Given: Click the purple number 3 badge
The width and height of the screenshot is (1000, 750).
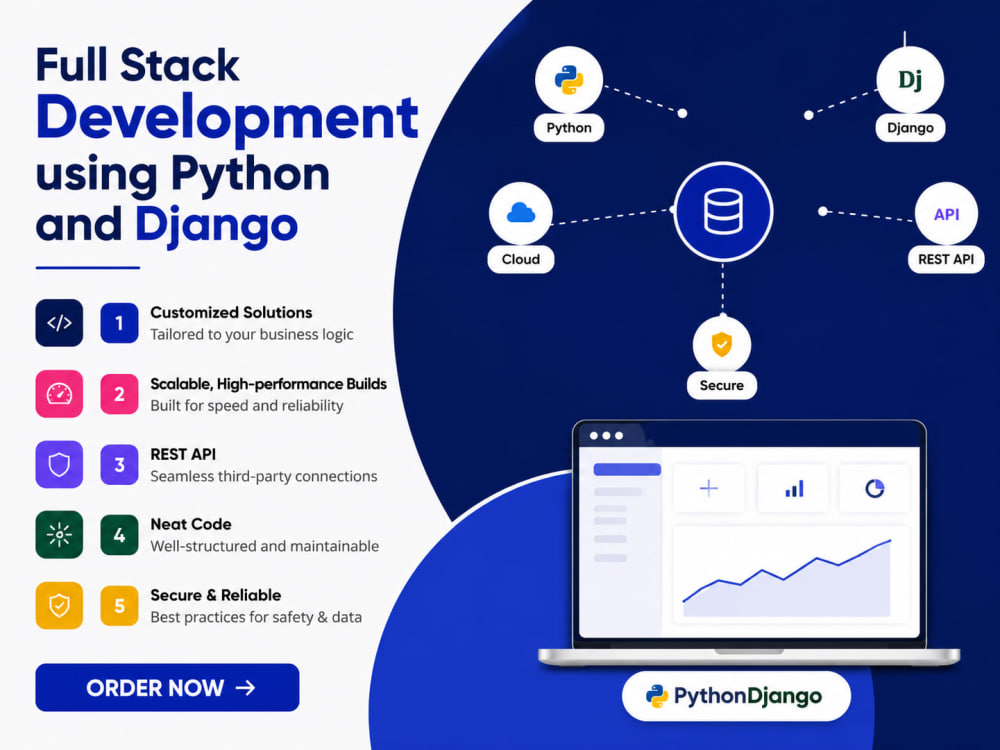Looking at the screenshot, I should point(119,465).
